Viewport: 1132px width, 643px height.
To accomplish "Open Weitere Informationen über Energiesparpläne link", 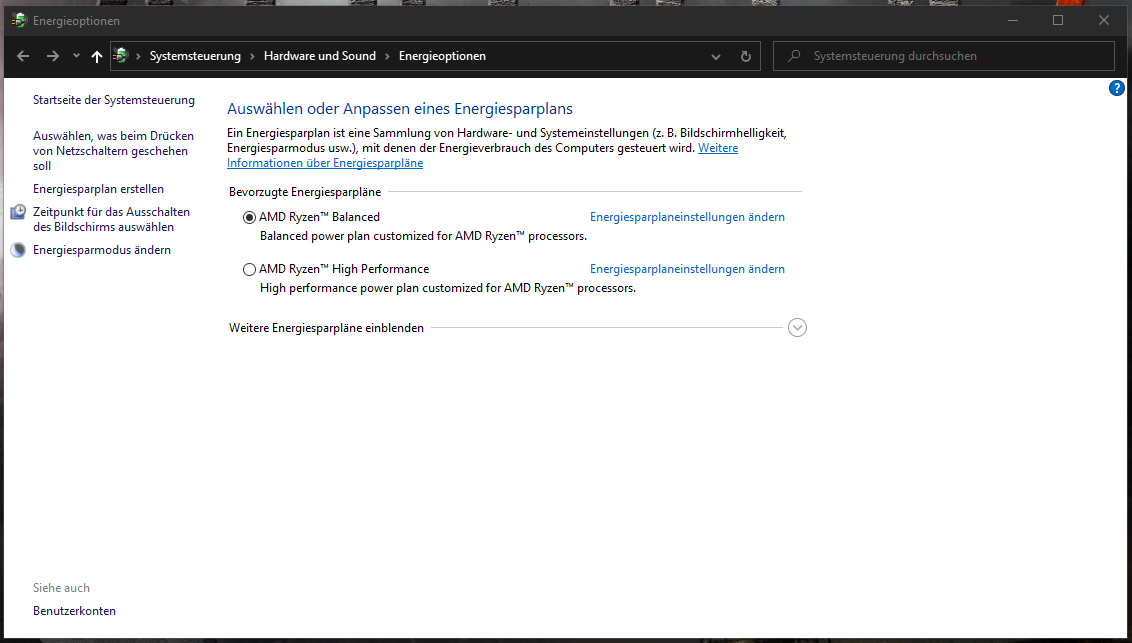I will point(482,156).
